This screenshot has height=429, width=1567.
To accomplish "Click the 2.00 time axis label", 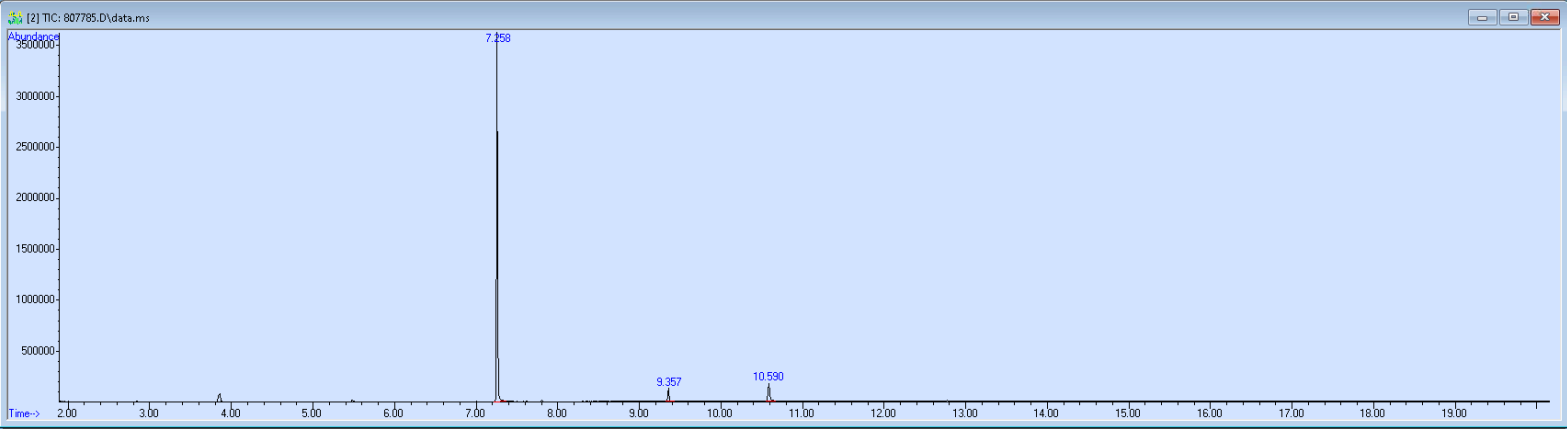I will point(67,412).
